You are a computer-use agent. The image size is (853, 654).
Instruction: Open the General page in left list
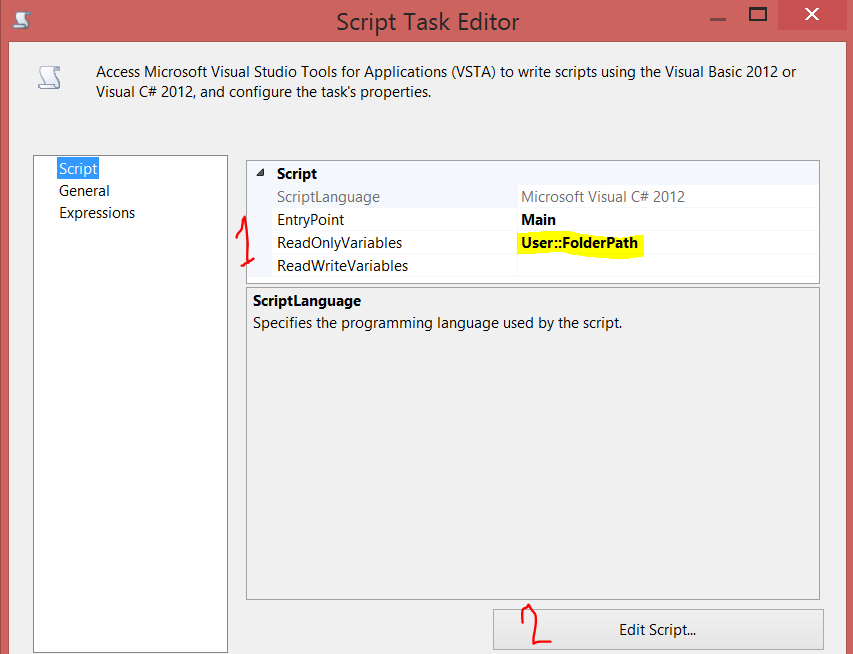(x=84, y=191)
